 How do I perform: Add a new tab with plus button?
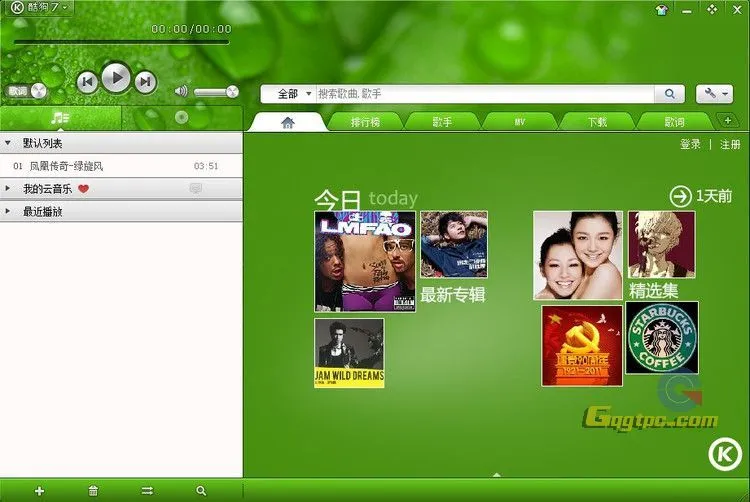[x=728, y=120]
